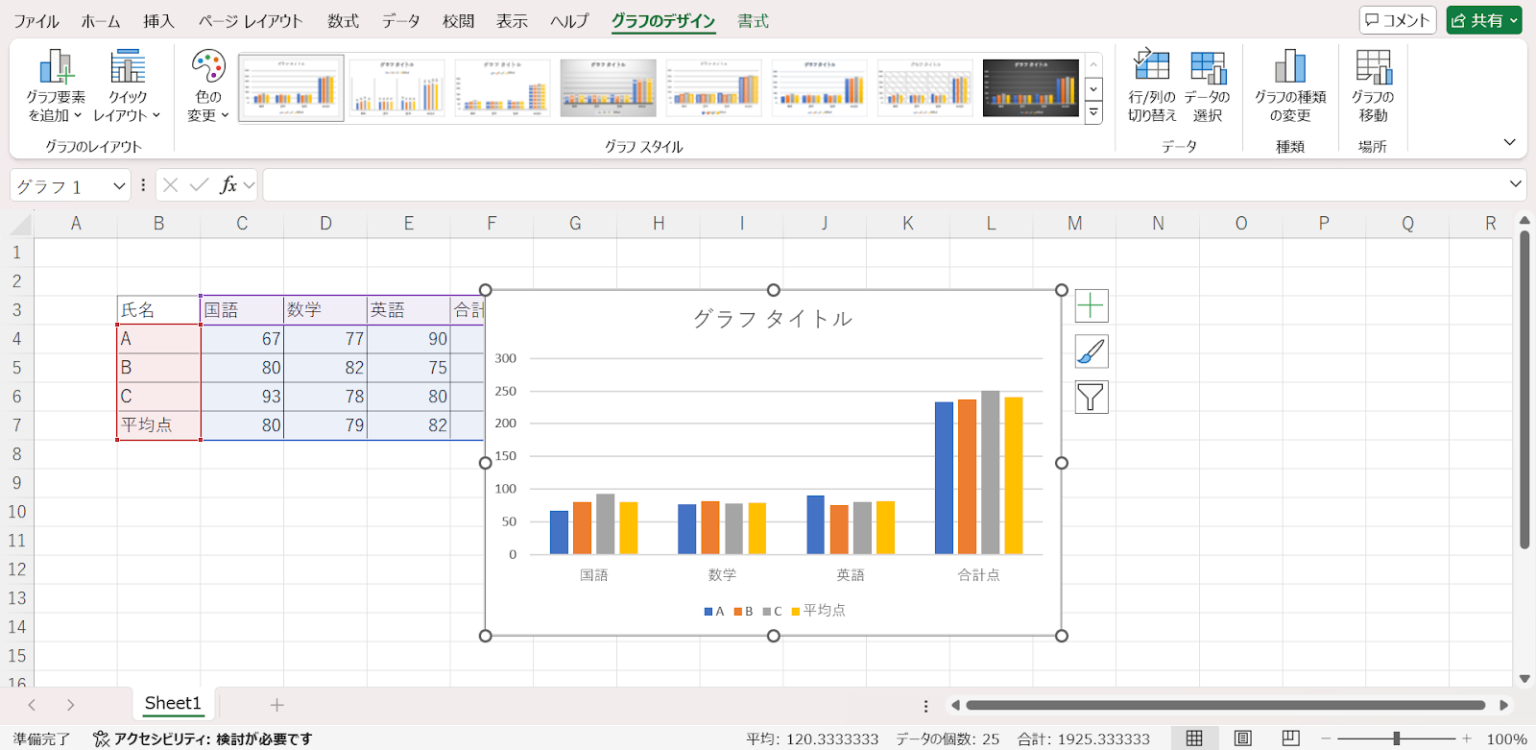Select the chart styles brush icon

pos(1090,351)
